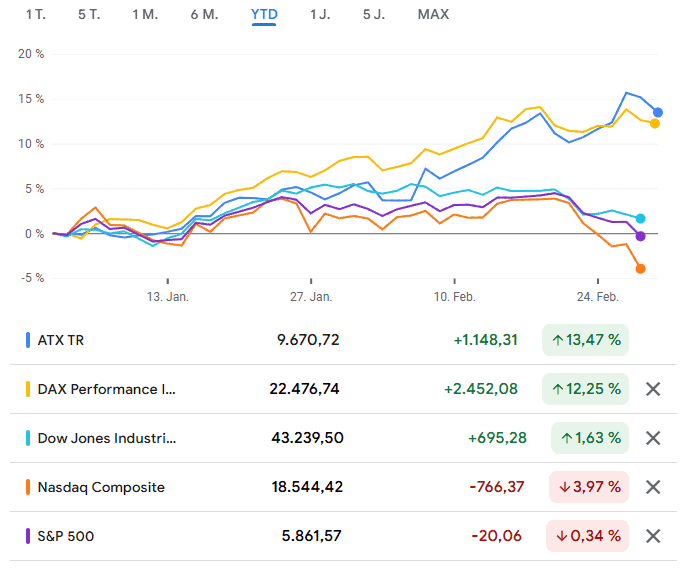Open the Nasdaq Composite row

pos(343,487)
